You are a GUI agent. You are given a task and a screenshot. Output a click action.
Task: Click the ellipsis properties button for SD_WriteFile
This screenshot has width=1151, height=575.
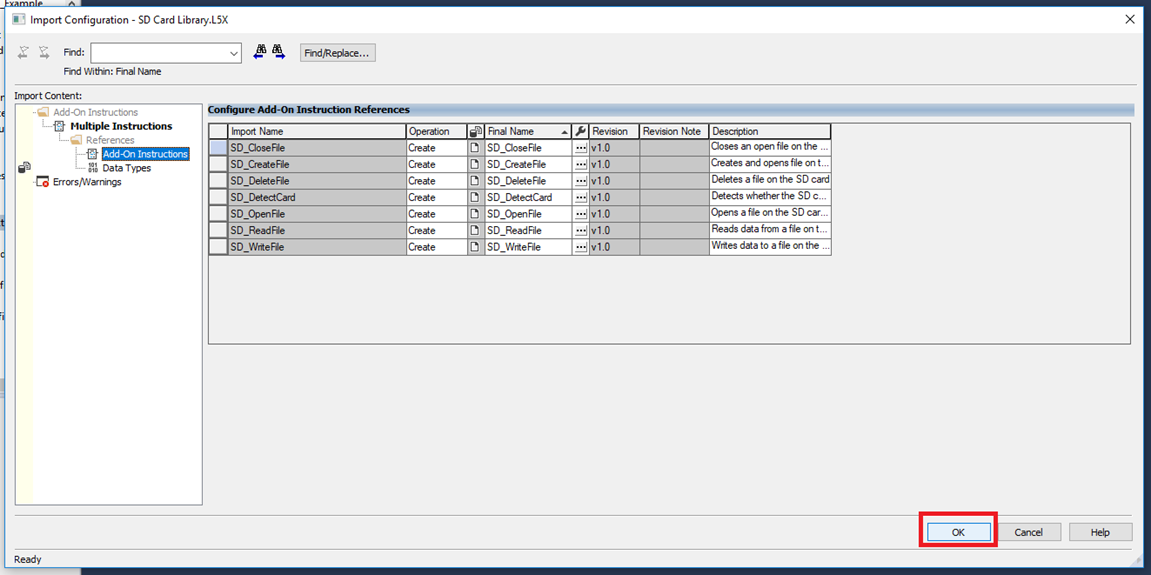click(581, 247)
